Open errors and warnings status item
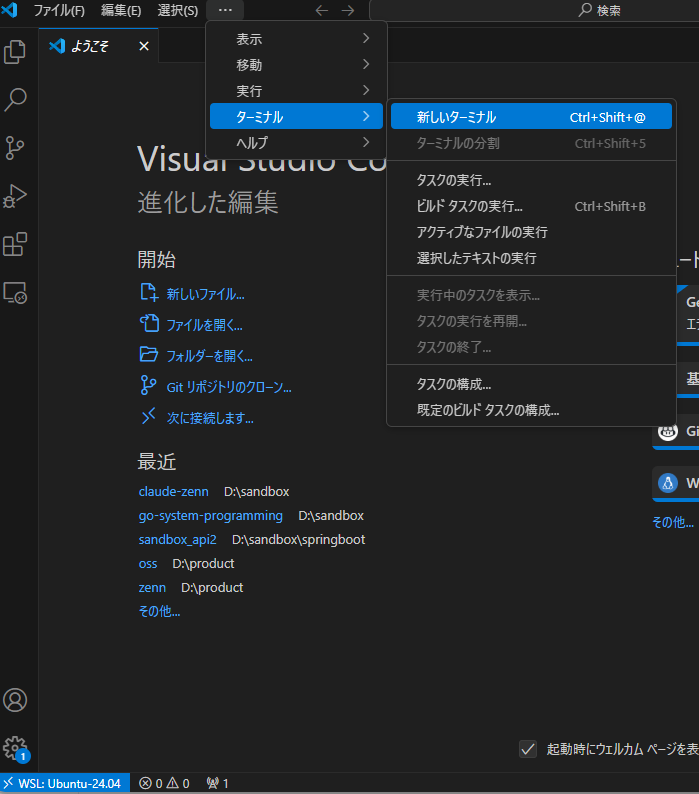This screenshot has height=794, width=699. coord(164,783)
